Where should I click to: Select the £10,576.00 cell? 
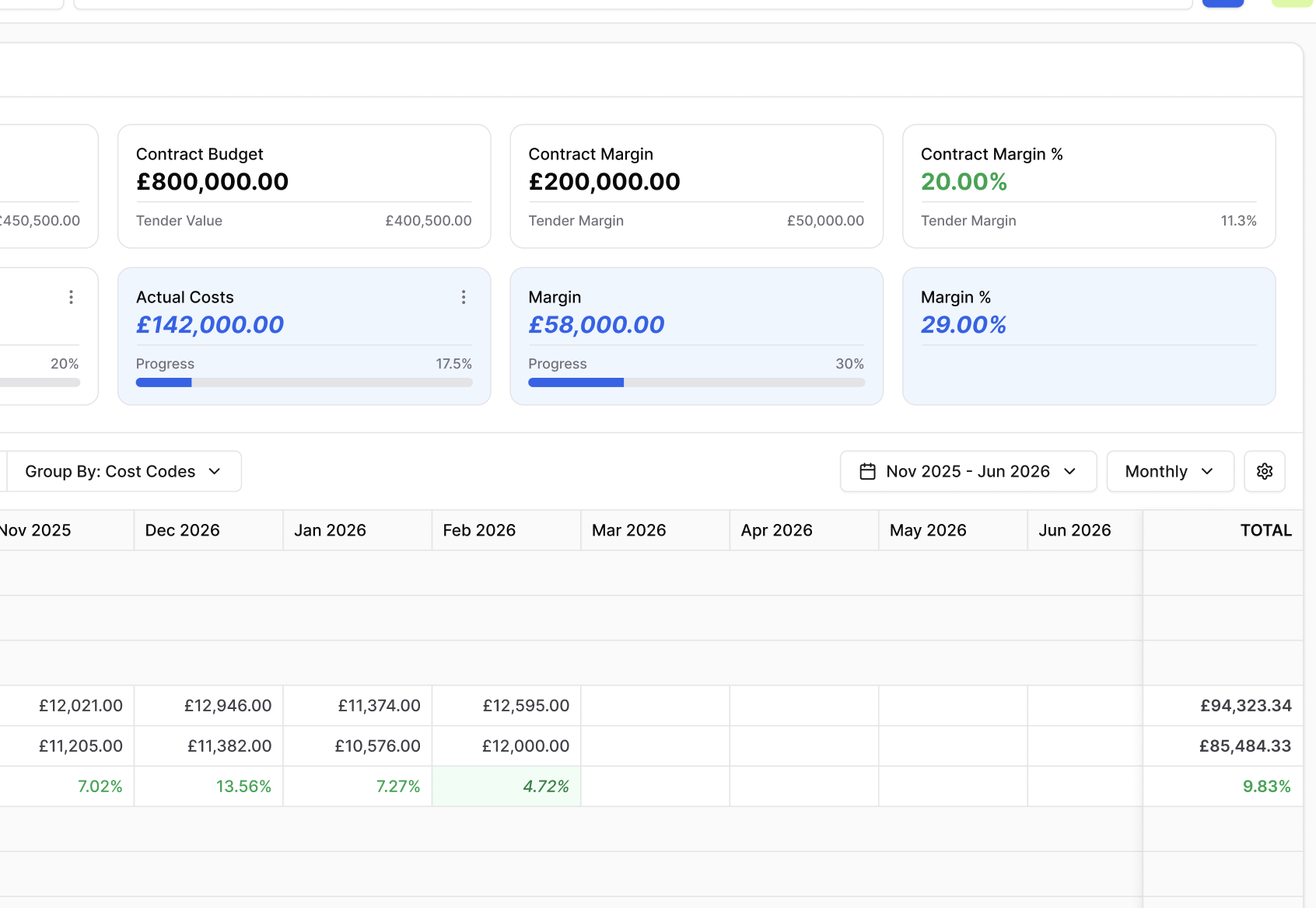(x=358, y=746)
